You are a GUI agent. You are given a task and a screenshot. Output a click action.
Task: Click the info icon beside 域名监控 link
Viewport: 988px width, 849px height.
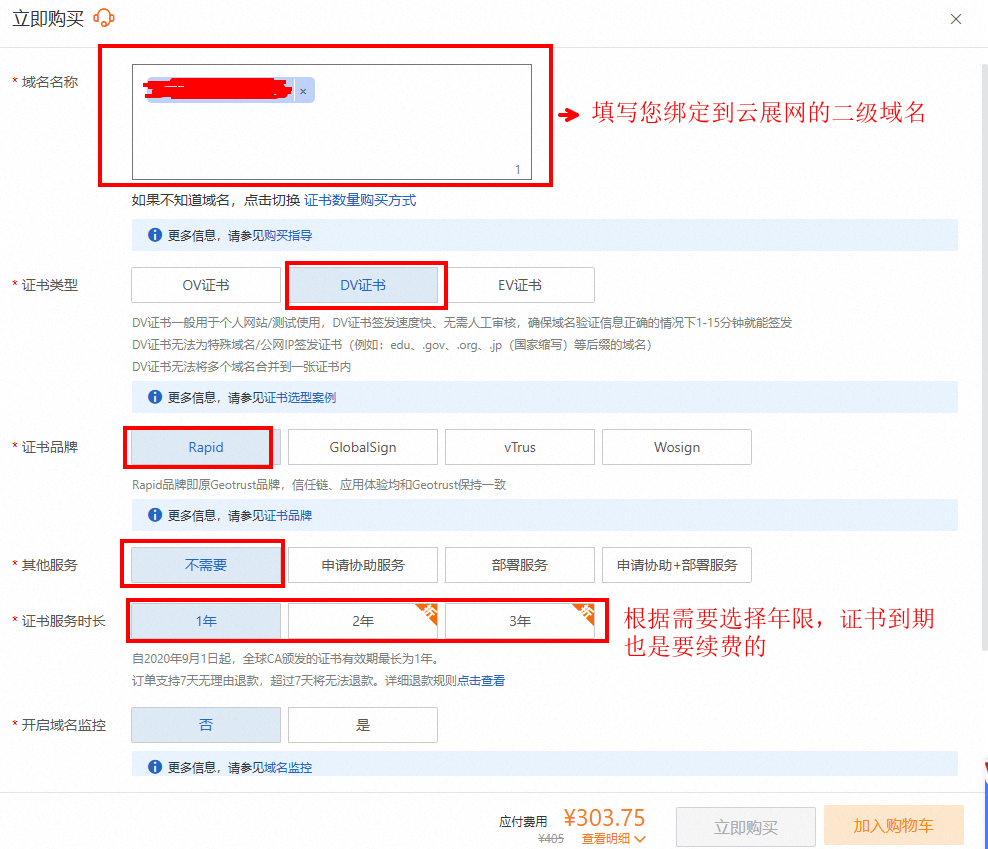click(x=155, y=767)
